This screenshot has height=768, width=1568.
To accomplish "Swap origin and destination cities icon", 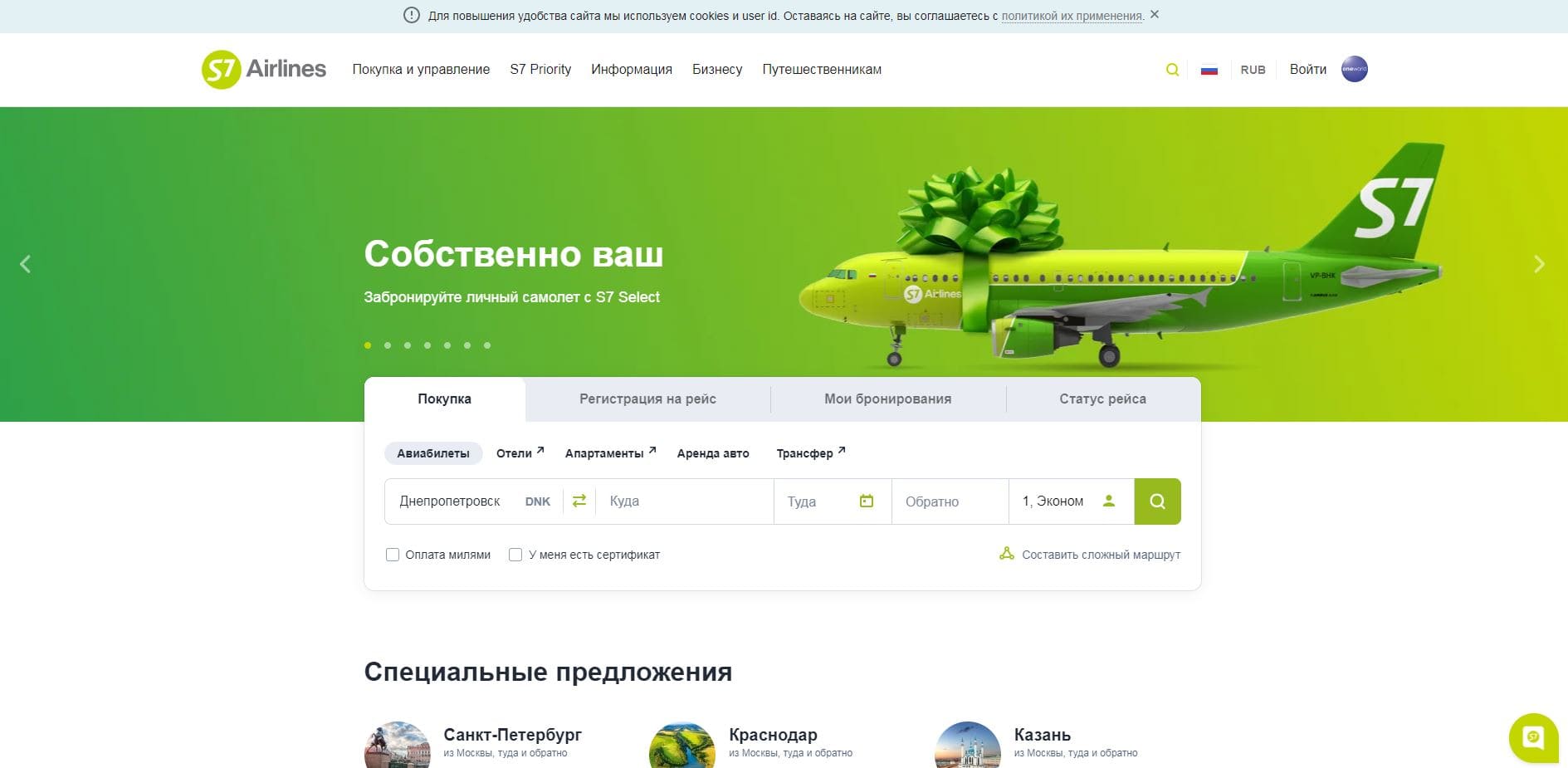I will coord(579,501).
